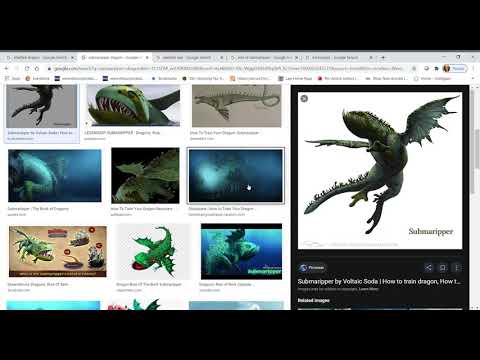
Task: Visit the Pinterest source chip
Action: click(x=312, y=267)
